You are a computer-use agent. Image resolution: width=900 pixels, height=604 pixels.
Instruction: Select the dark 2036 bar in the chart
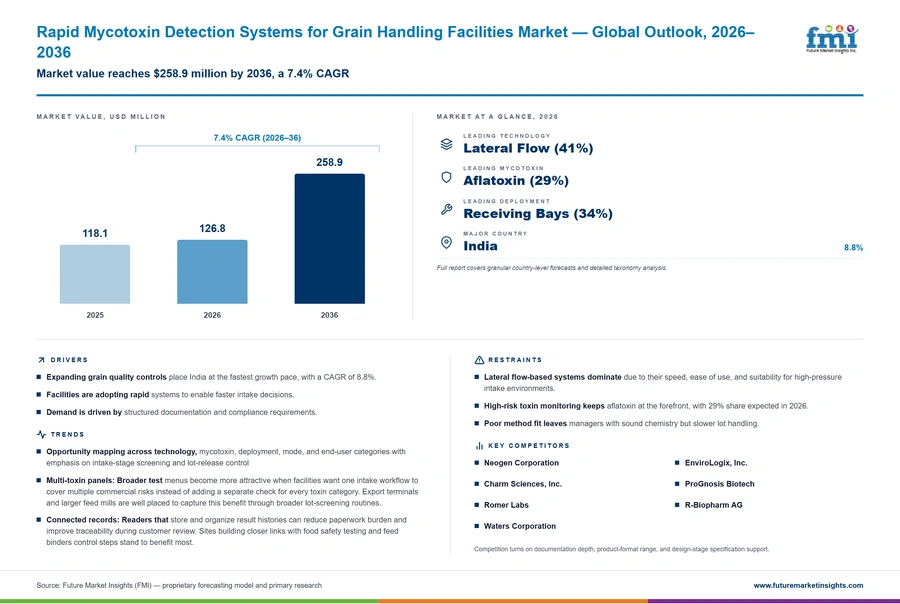coord(329,239)
